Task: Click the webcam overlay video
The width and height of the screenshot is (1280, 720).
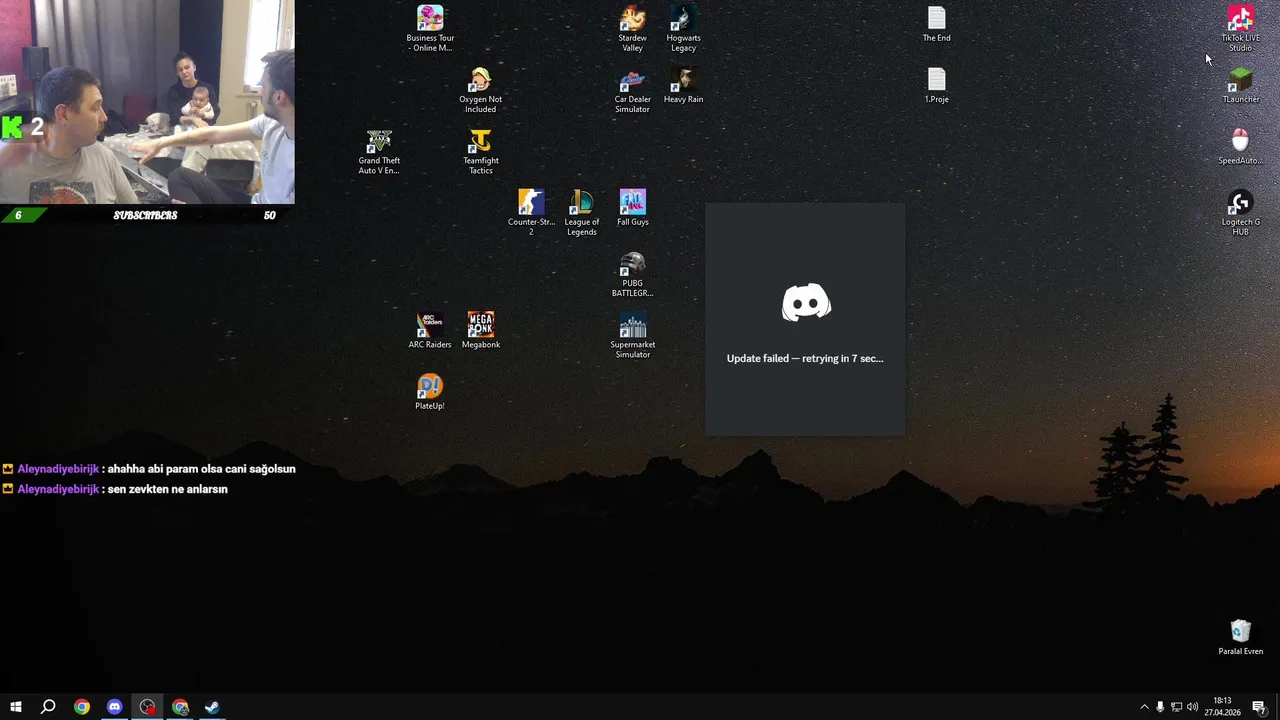Action: pyautogui.click(x=147, y=102)
